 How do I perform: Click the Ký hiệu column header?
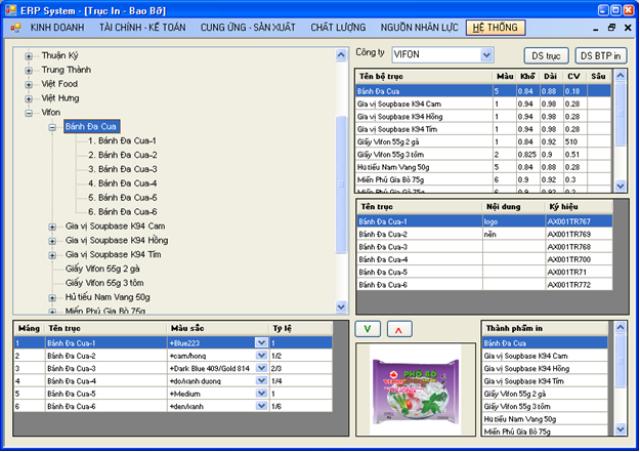pos(579,207)
